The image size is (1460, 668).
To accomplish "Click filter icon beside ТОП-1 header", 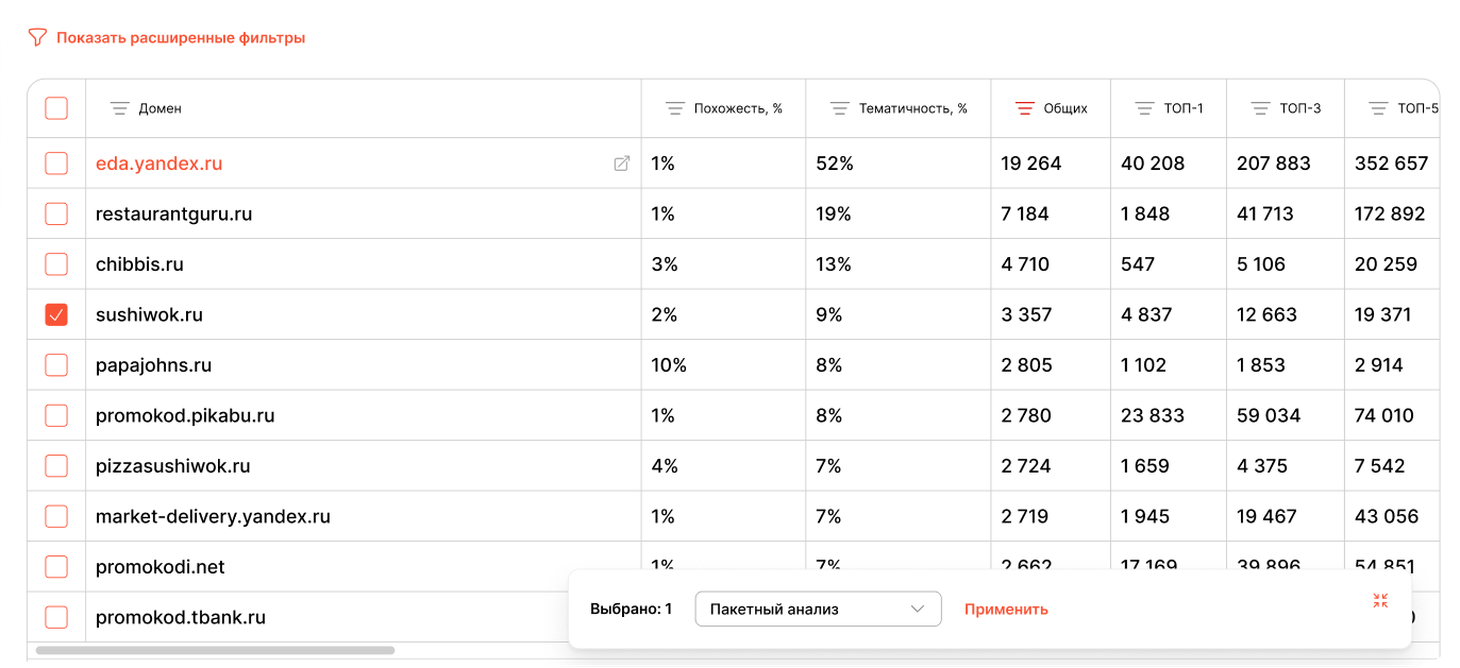I will [x=1145, y=108].
